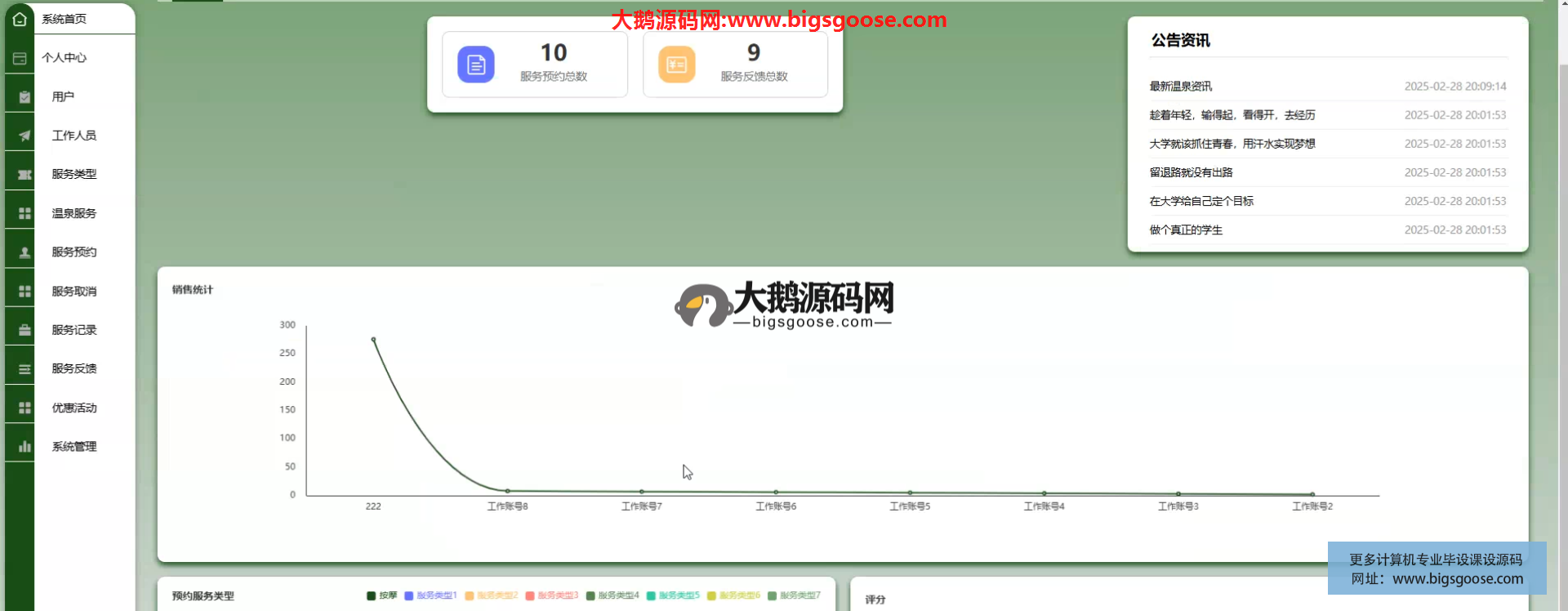Click the card icon beside 个人中心
Viewport: 1568px width, 611px height.
tap(20, 58)
